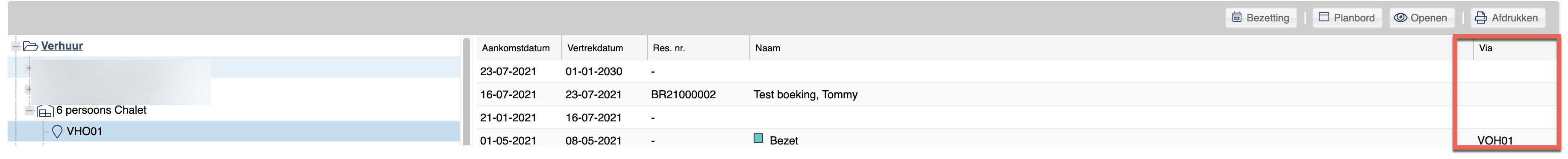Select reservation row BR21000002
This screenshot has height=159, width=1568.
(1016, 94)
